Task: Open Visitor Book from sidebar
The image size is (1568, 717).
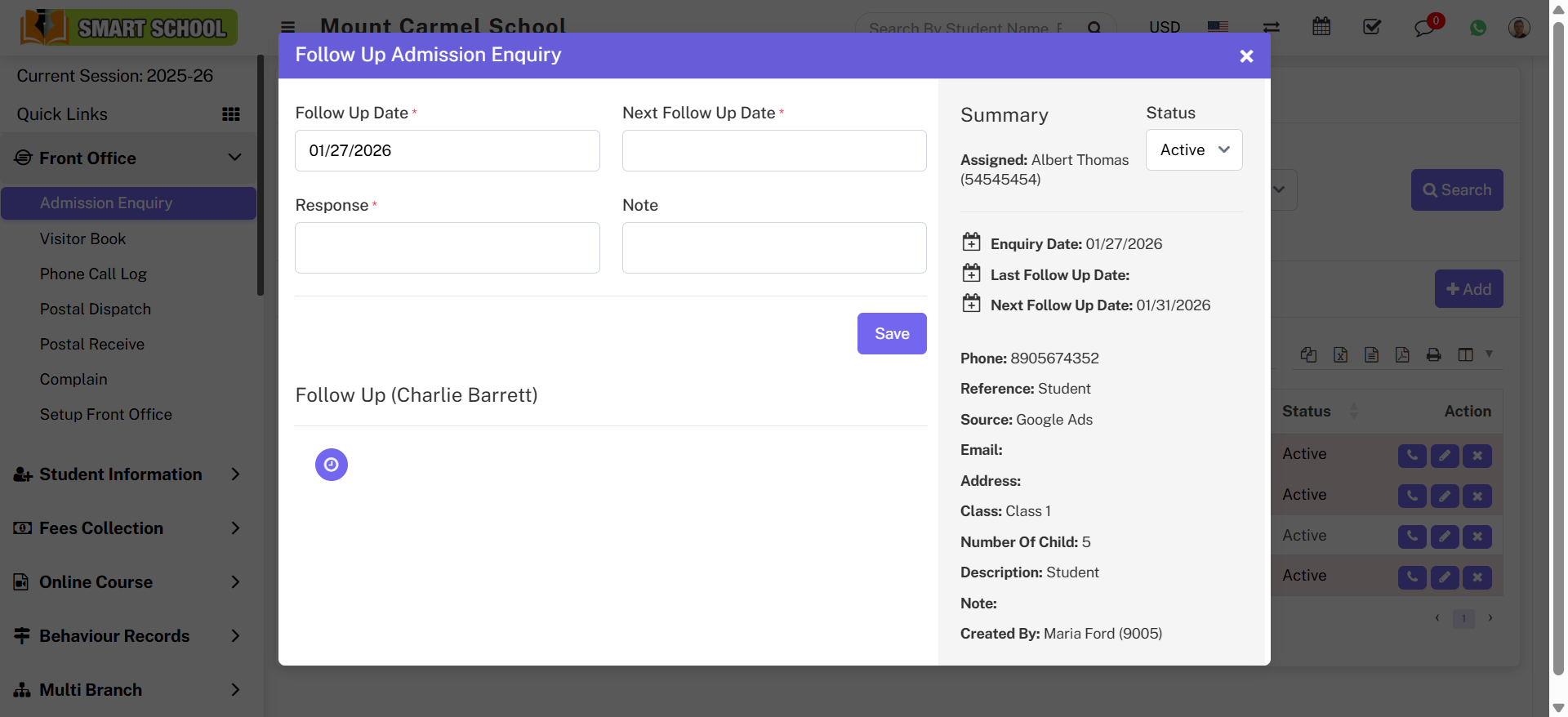Action: tap(82, 239)
